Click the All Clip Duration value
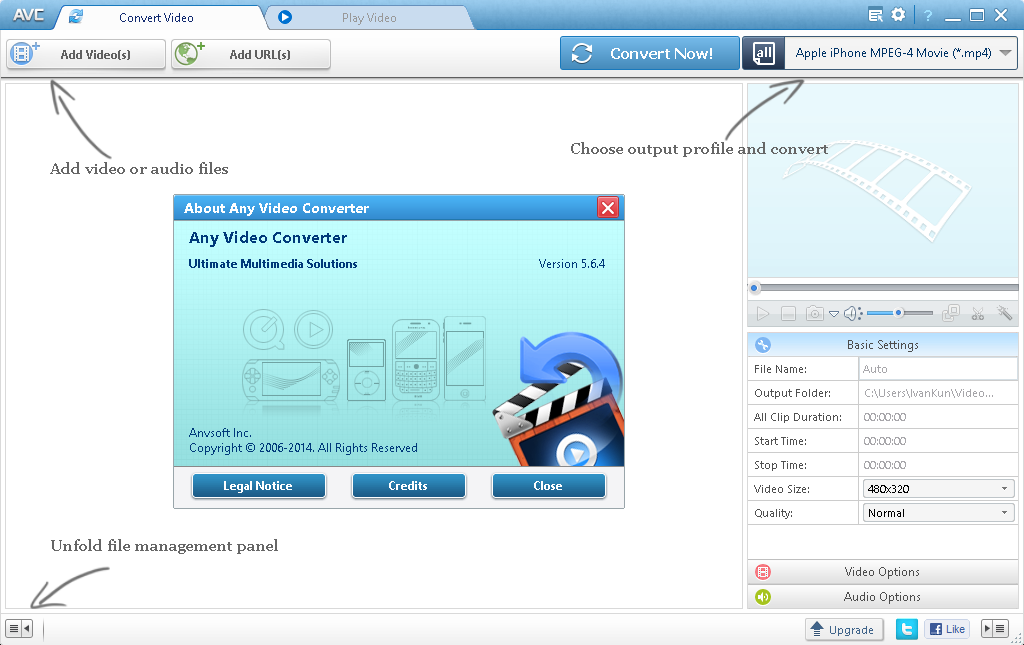This screenshot has height=645, width=1024. pos(884,417)
